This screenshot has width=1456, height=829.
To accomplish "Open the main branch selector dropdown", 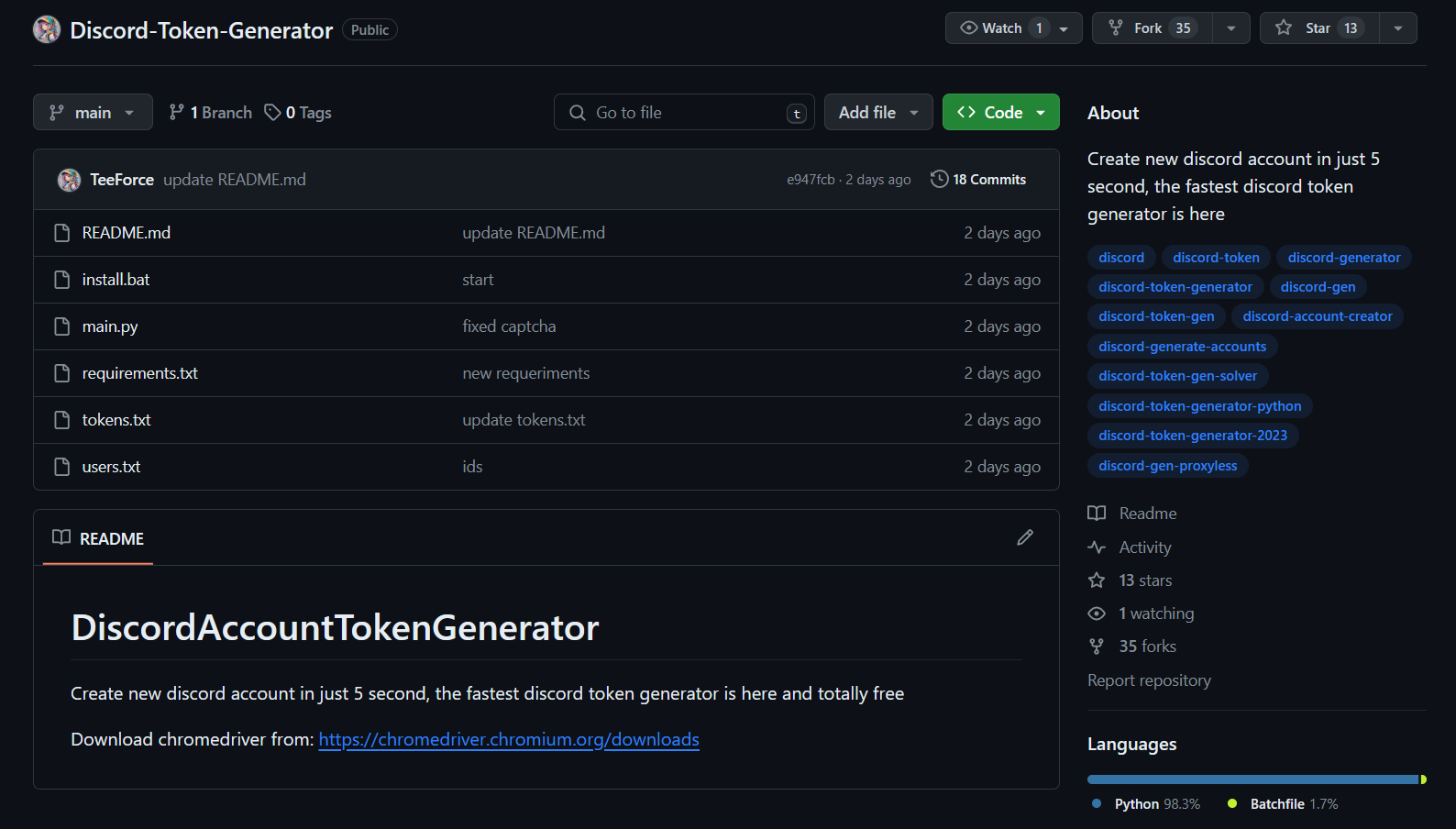I will tap(93, 112).
